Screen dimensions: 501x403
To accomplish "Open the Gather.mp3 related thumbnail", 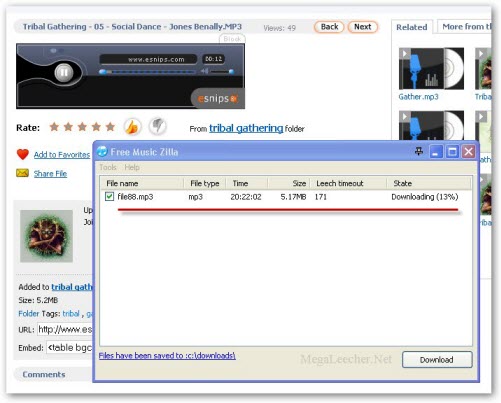I will (431, 68).
